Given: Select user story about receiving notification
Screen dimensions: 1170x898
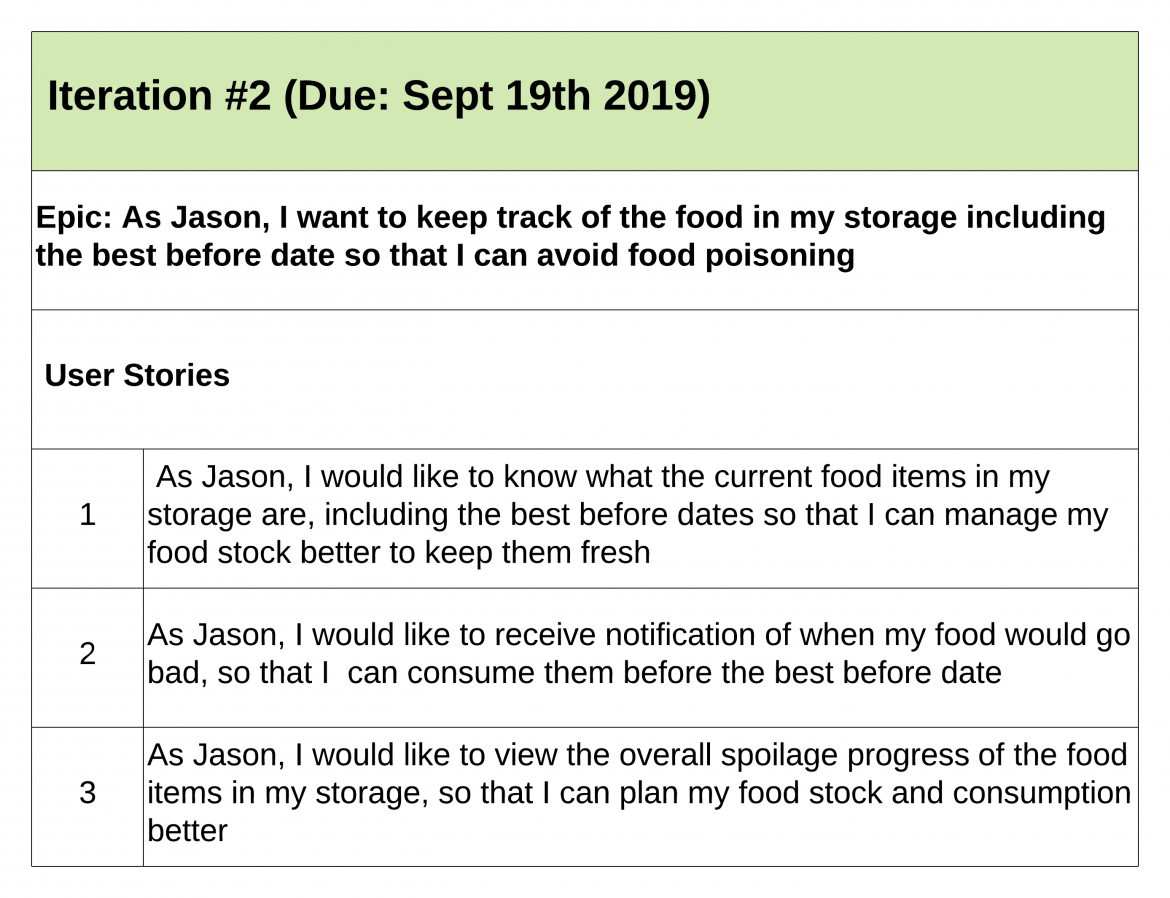Looking at the screenshot, I should [640, 657].
